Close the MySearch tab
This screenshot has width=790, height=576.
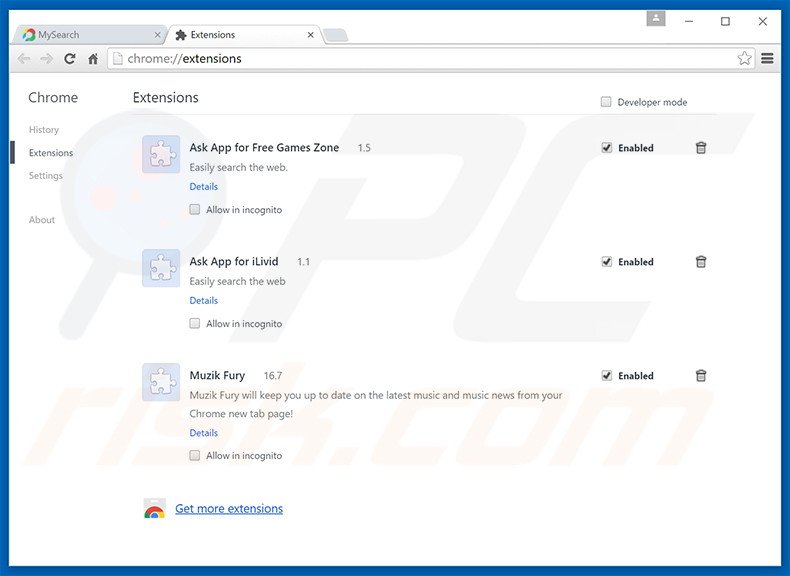(157, 35)
